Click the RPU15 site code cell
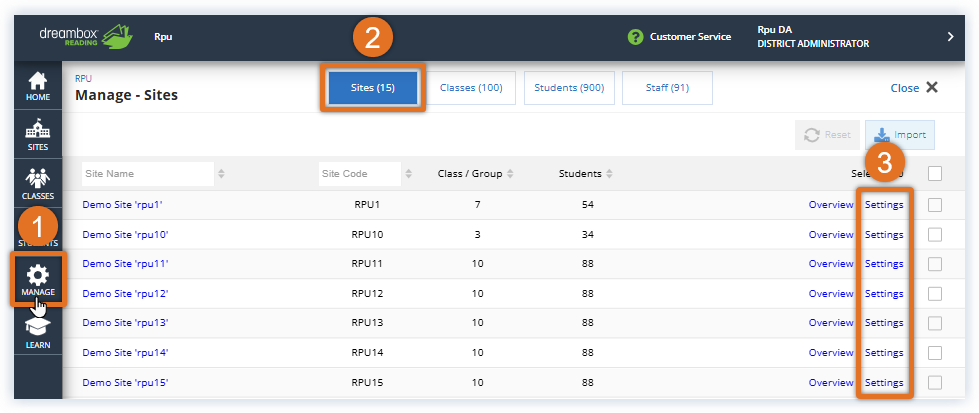 [x=366, y=382]
